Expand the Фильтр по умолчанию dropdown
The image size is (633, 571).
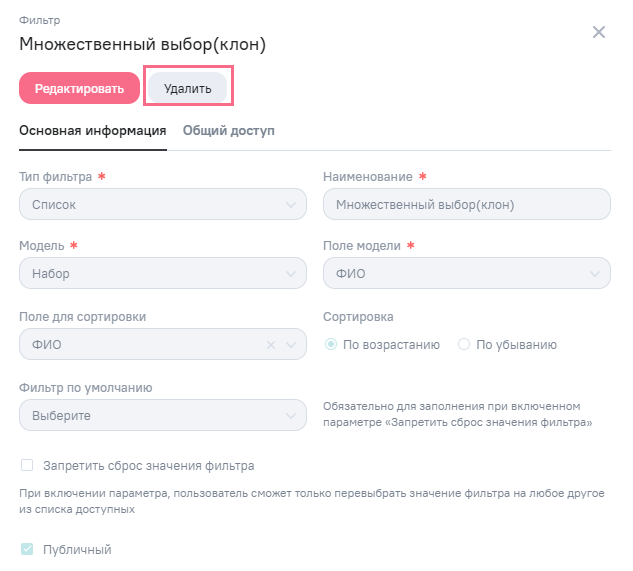click(x=162, y=414)
